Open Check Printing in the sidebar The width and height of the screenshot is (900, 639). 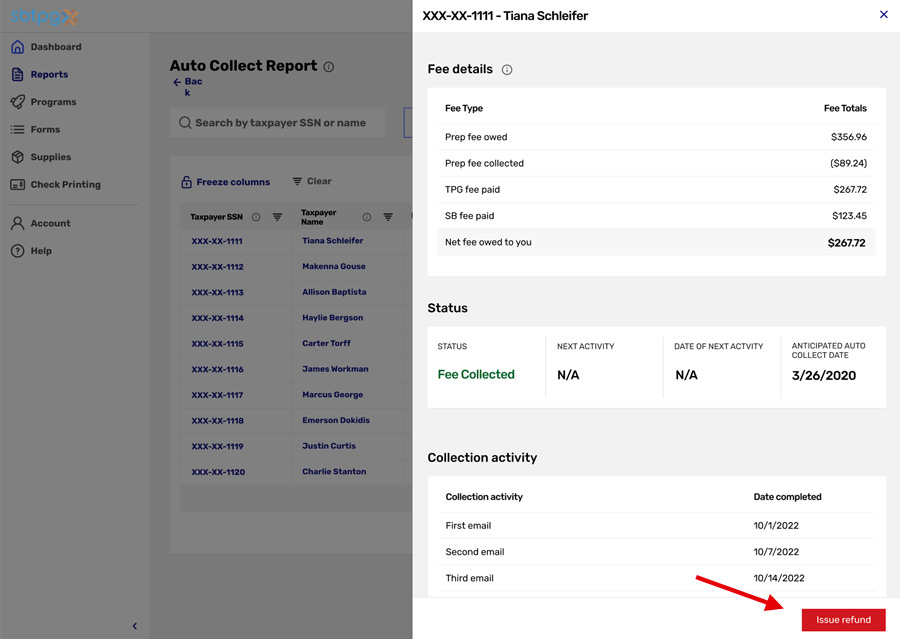pos(17,183)
